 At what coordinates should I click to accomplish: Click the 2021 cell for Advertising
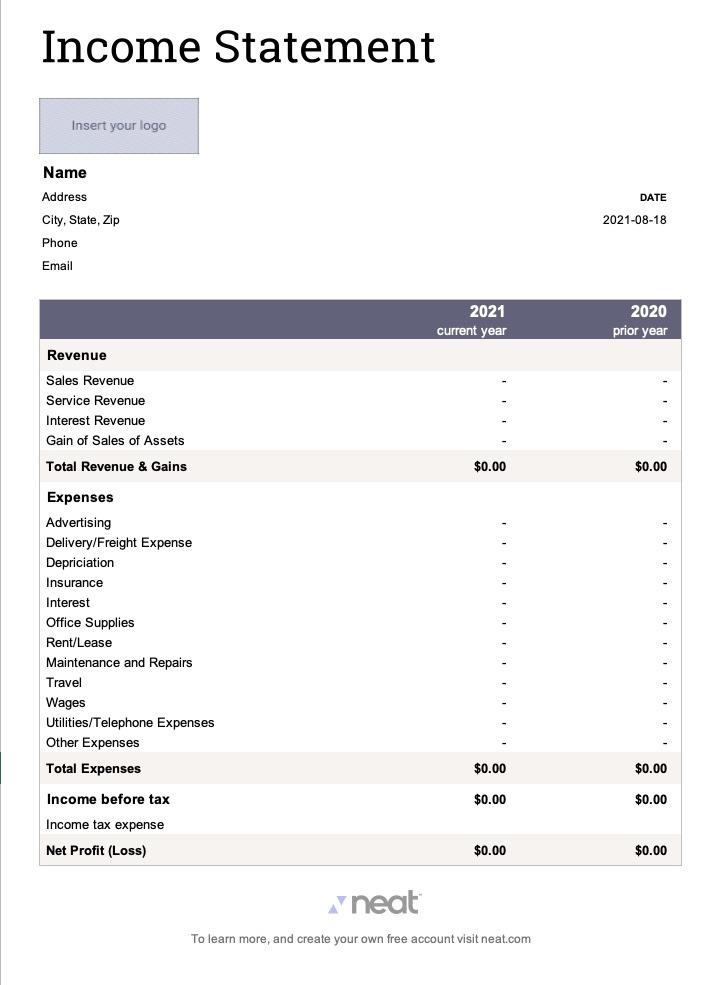504,523
